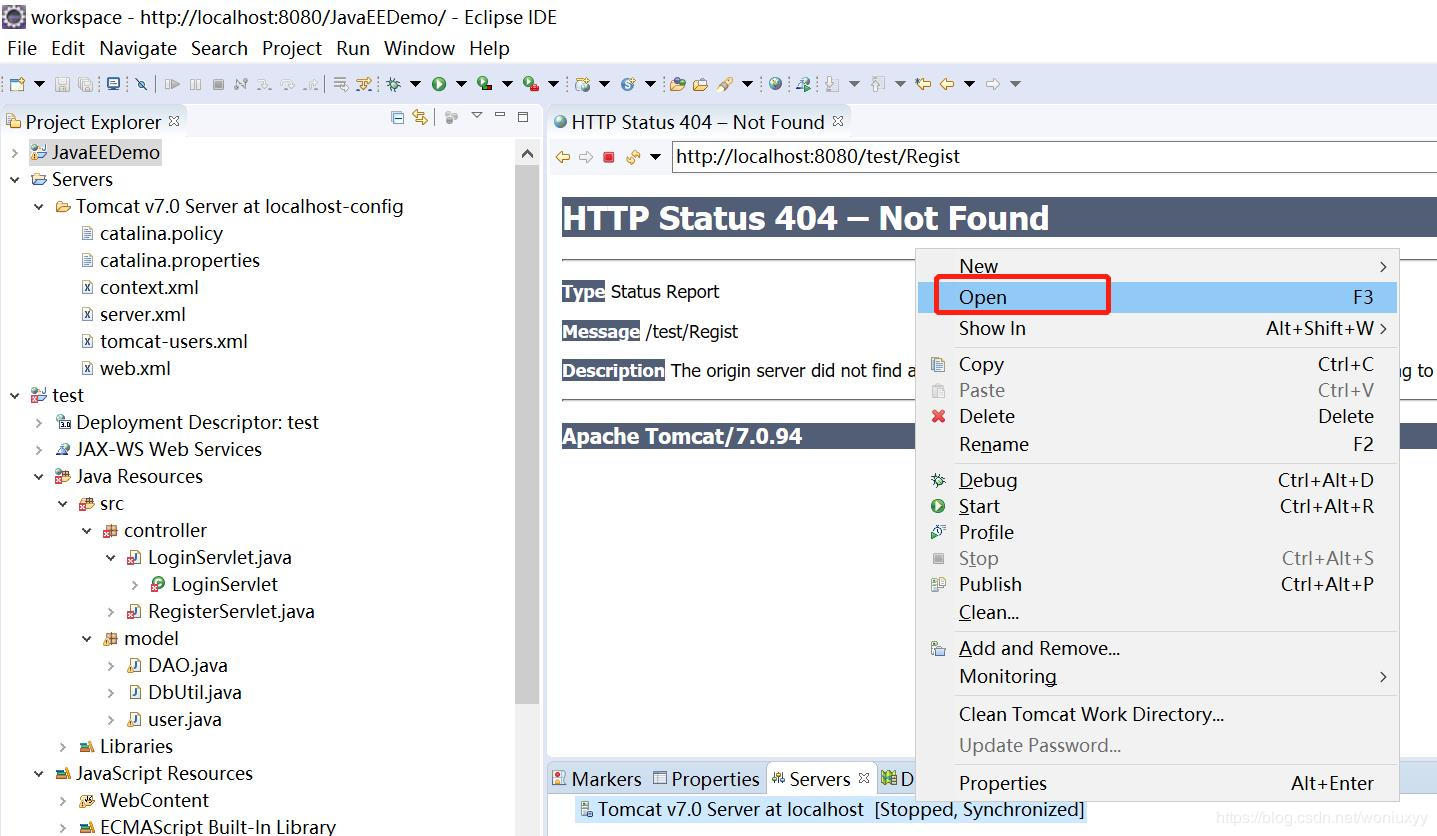The image size is (1437, 836).
Task: Click the Last Edit Location icon
Action: 923,84
